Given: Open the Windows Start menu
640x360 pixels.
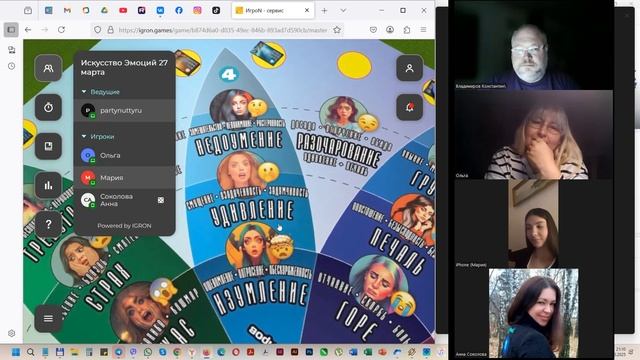Looking at the screenshot, I should 16,352.
